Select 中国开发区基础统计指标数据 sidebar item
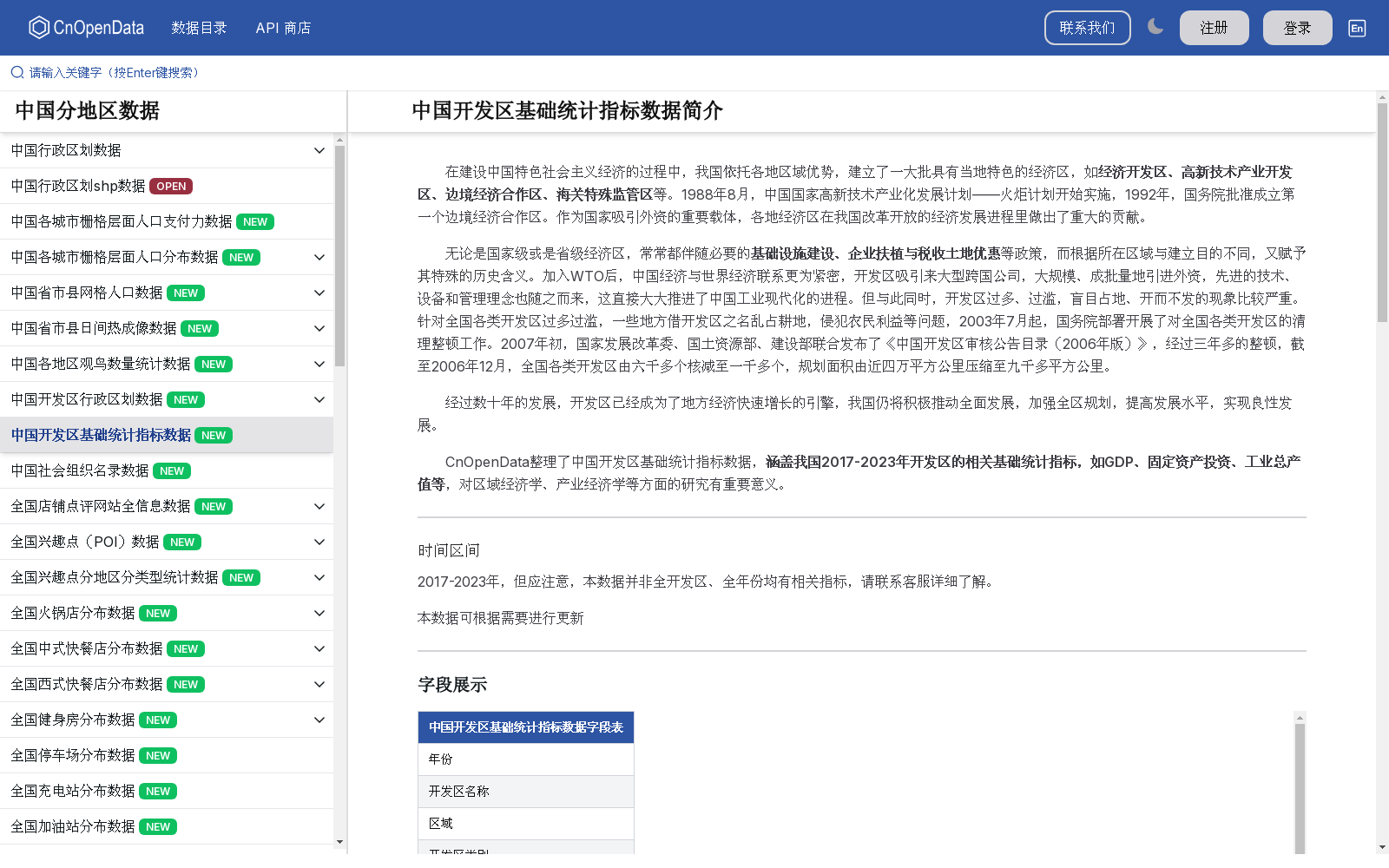 (167, 436)
